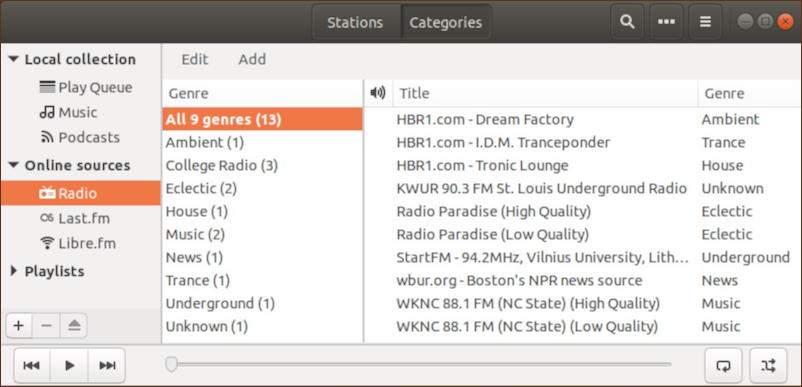Select Eclectic (2) genre
The width and height of the screenshot is (802, 387).
[262, 188]
